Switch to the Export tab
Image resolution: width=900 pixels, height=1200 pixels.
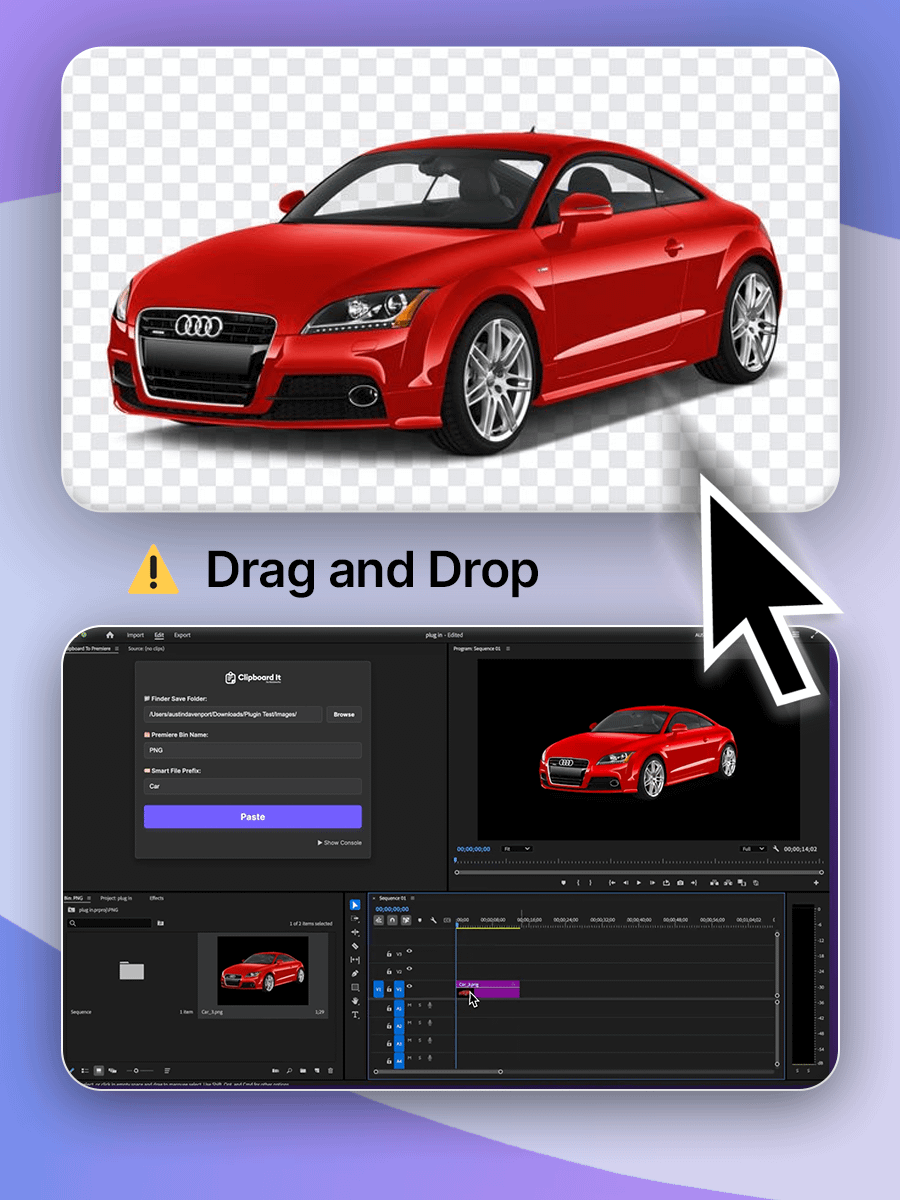(182, 635)
